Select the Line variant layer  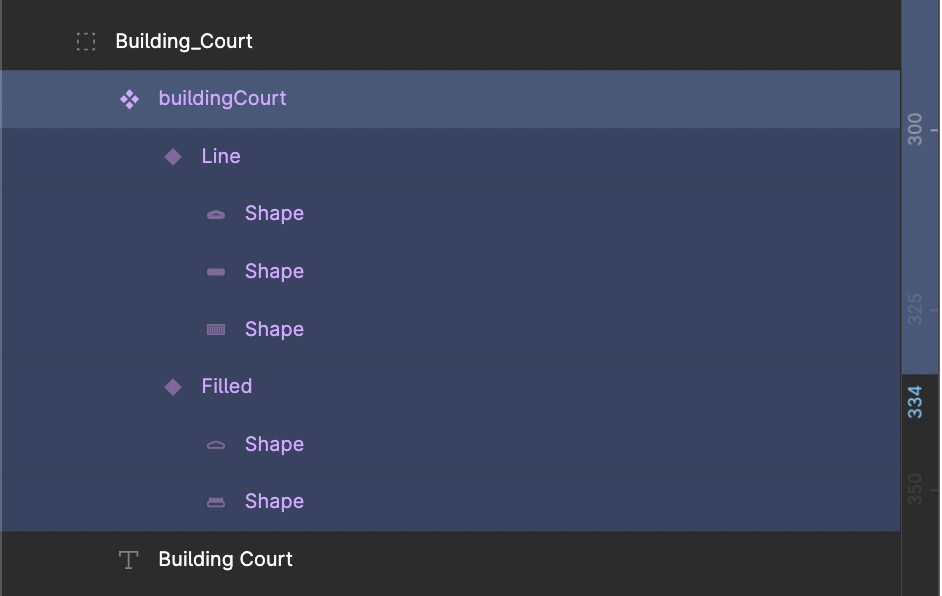coord(221,157)
